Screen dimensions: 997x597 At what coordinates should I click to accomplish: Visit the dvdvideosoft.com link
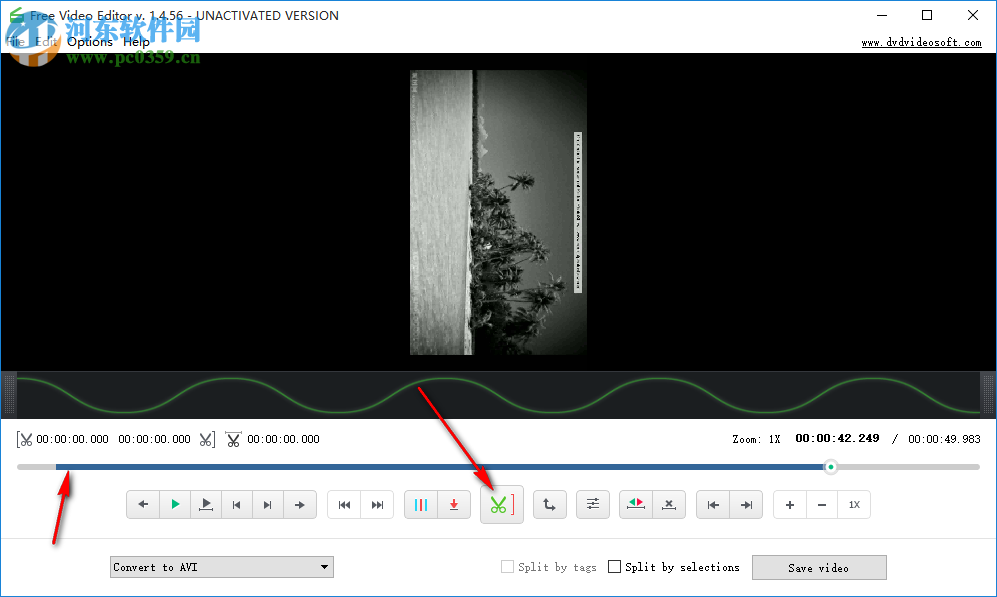pyautogui.click(x=920, y=42)
